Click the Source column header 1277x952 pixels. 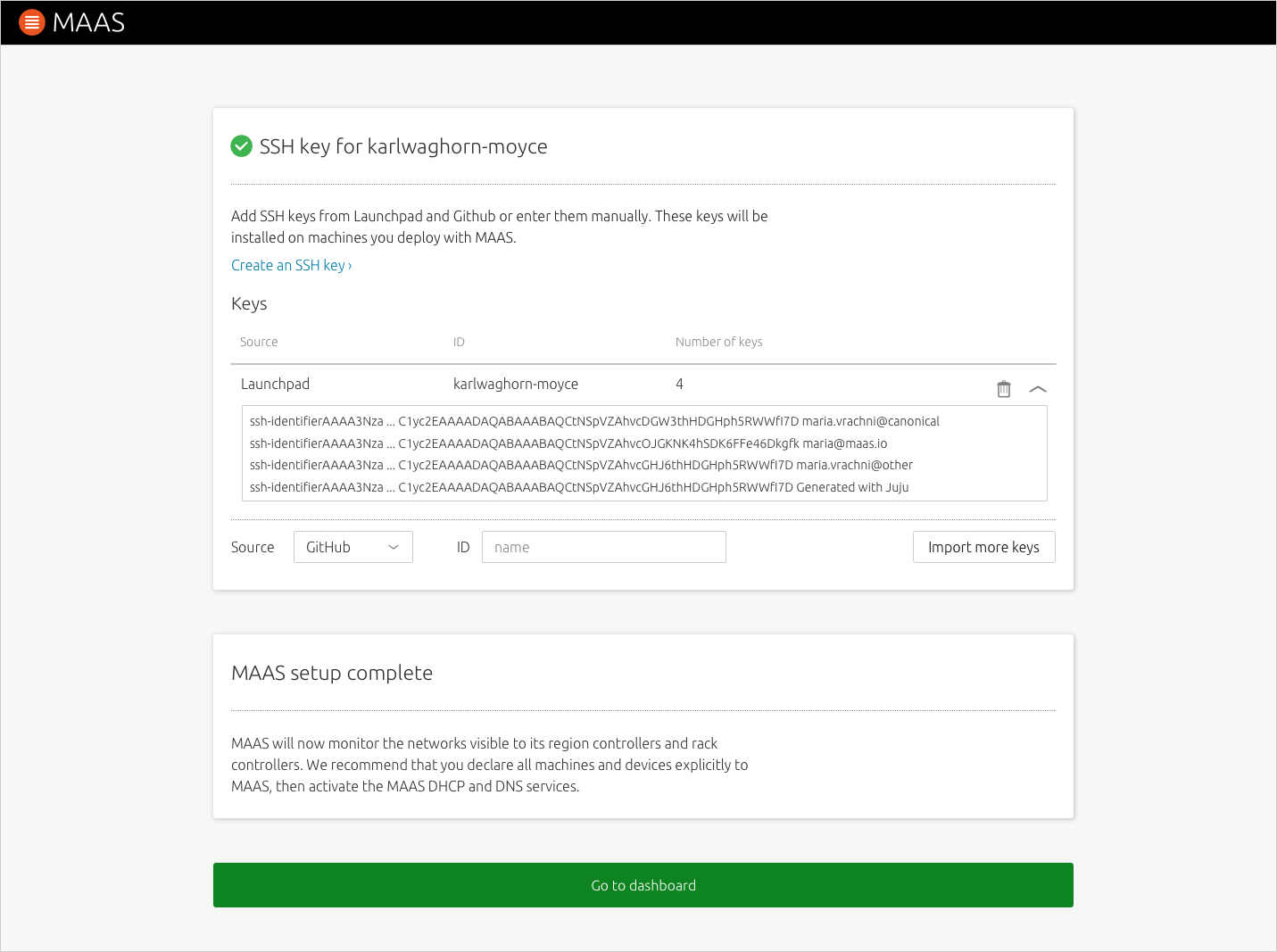pyautogui.click(x=259, y=342)
